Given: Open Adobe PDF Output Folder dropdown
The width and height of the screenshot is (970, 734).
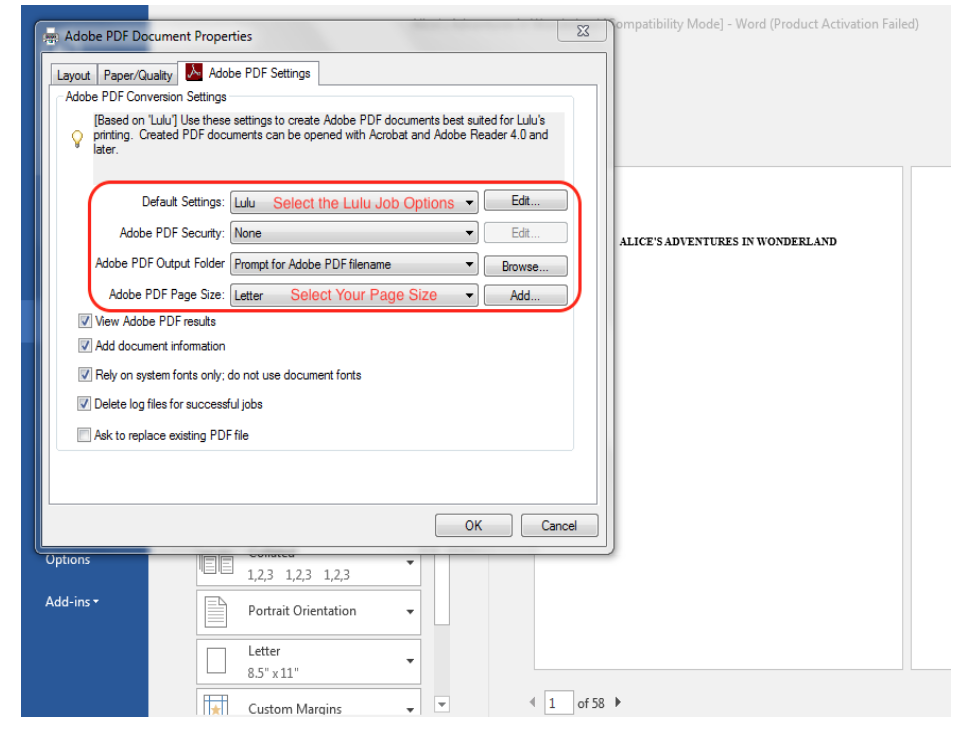Looking at the screenshot, I should (354, 264).
